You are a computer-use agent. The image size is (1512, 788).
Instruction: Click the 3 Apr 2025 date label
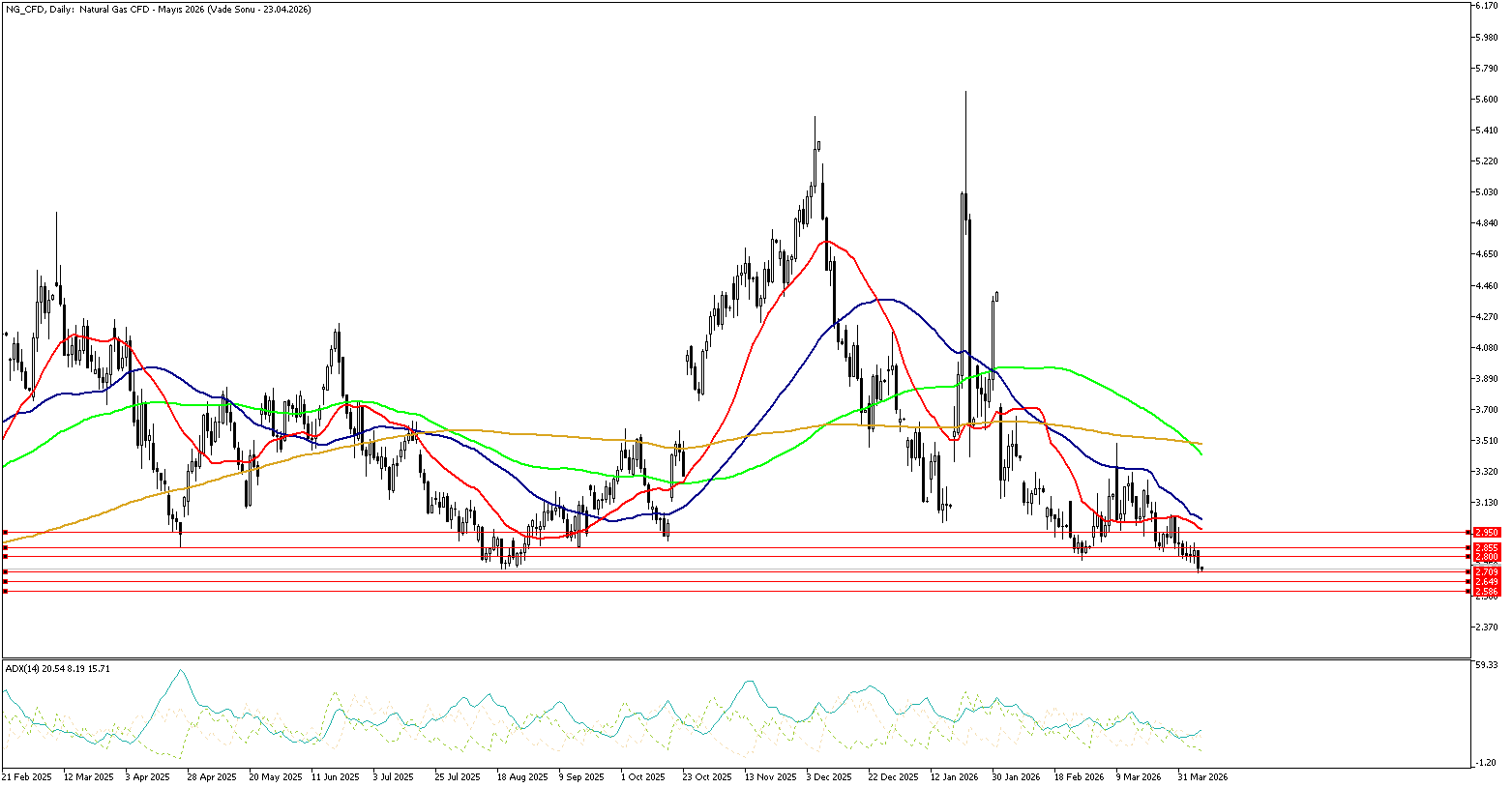(x=149, y=776)
